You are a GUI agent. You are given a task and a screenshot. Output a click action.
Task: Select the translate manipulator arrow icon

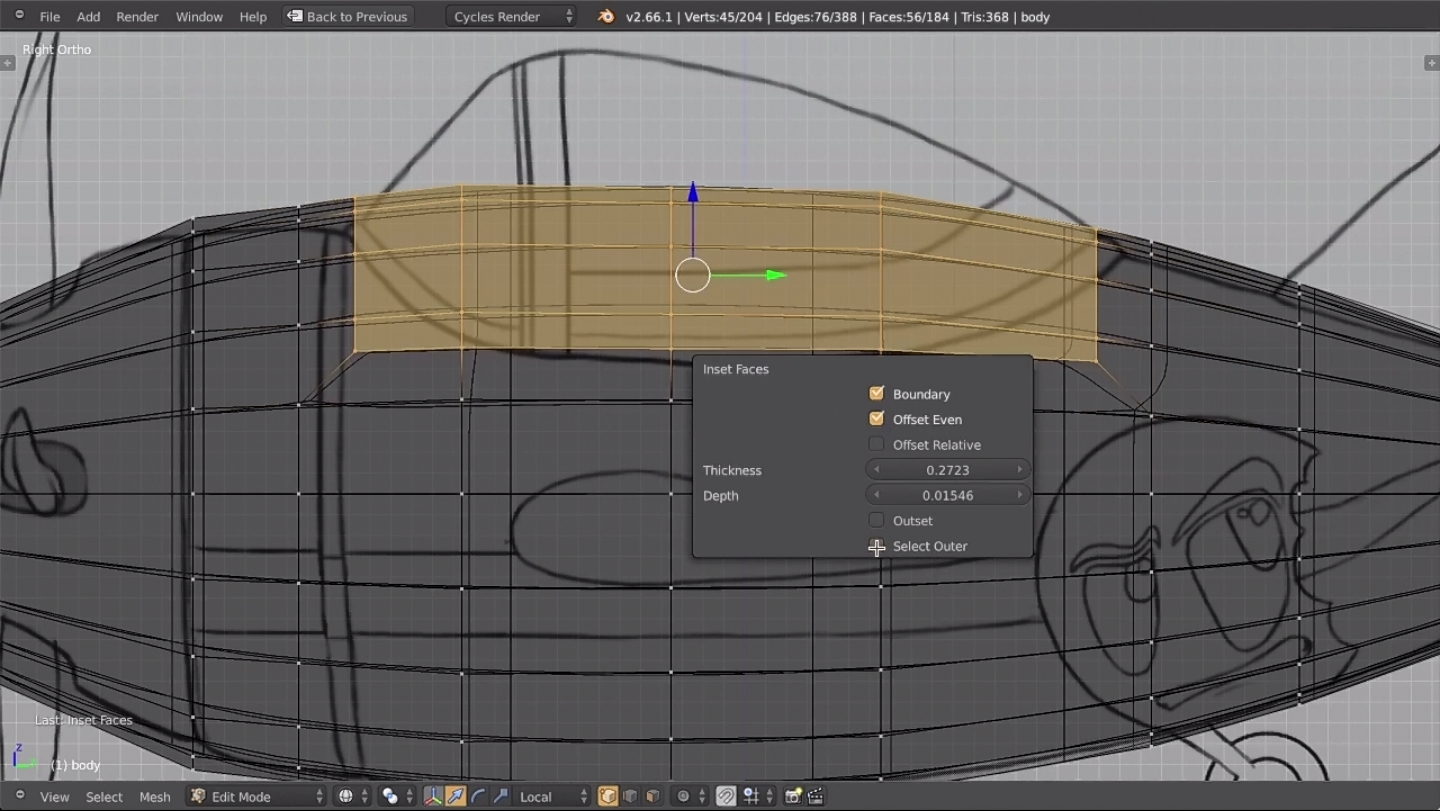tap(456, 796)
